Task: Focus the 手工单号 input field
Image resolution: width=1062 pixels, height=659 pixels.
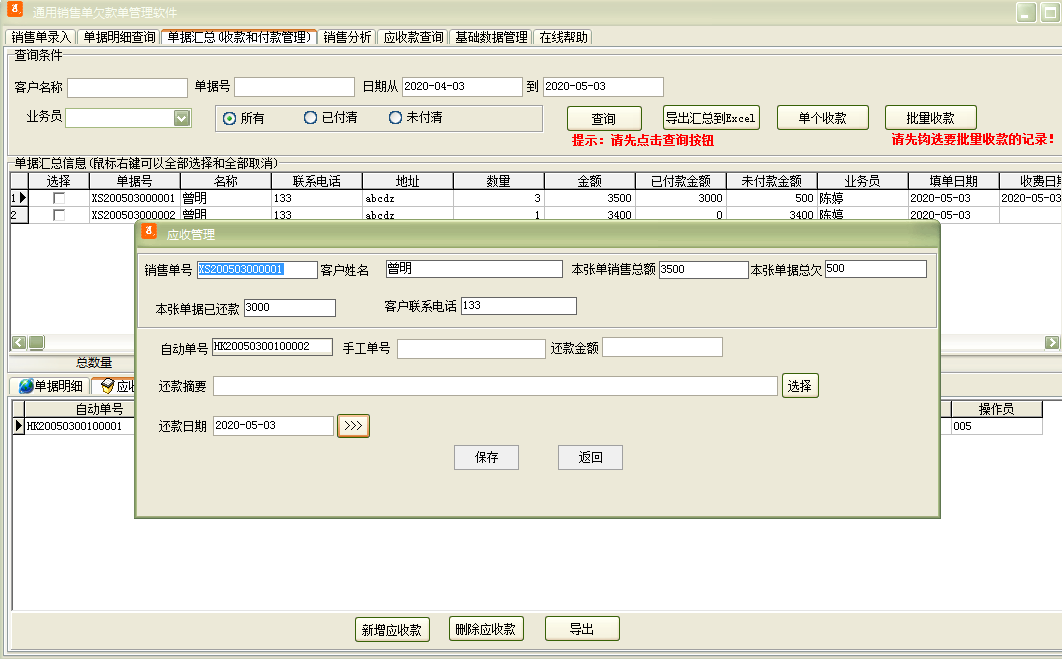Action: click(471, 349)
